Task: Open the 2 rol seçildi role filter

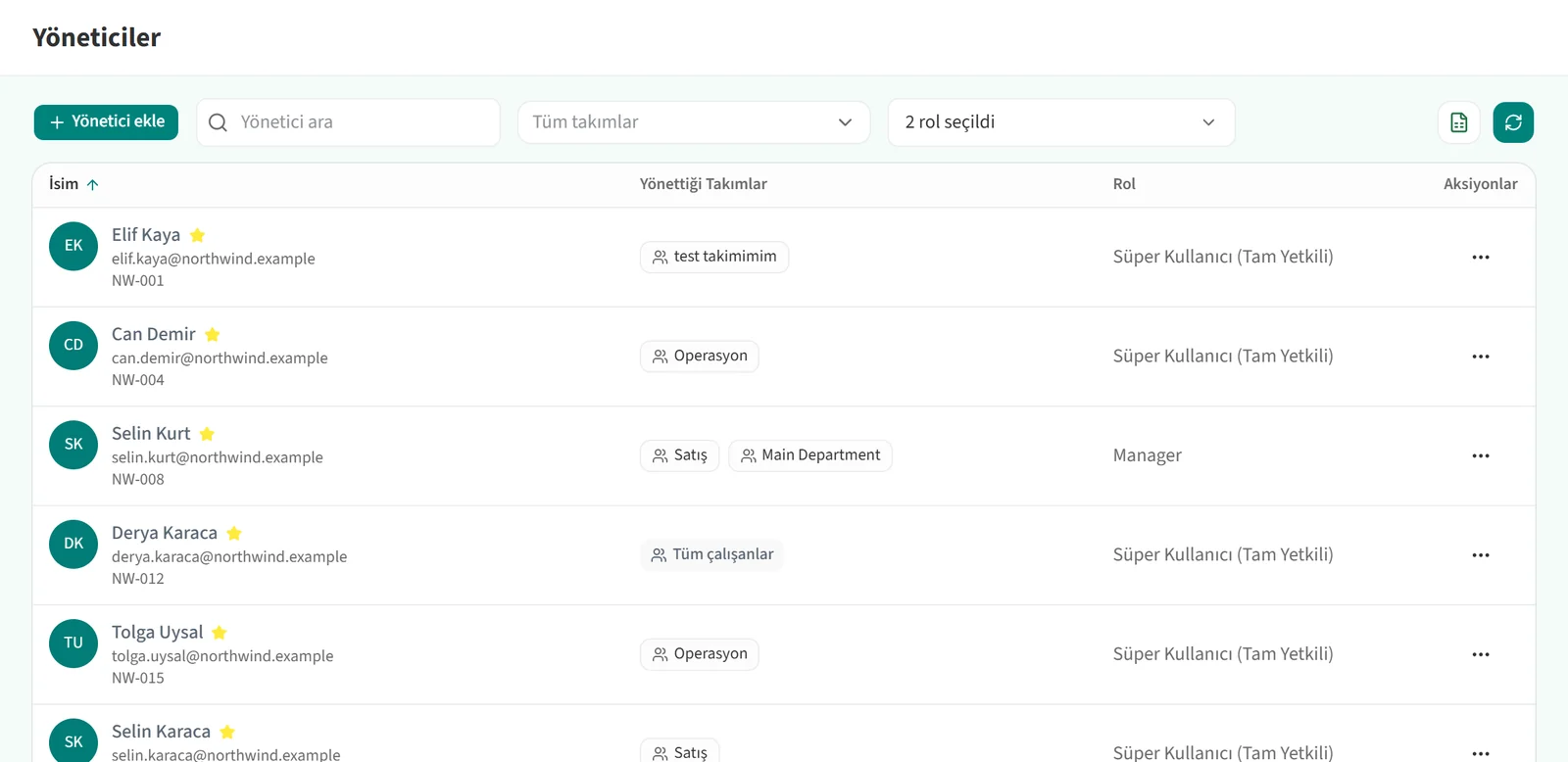Action: pyautogui.click(x=1061, y=122)
